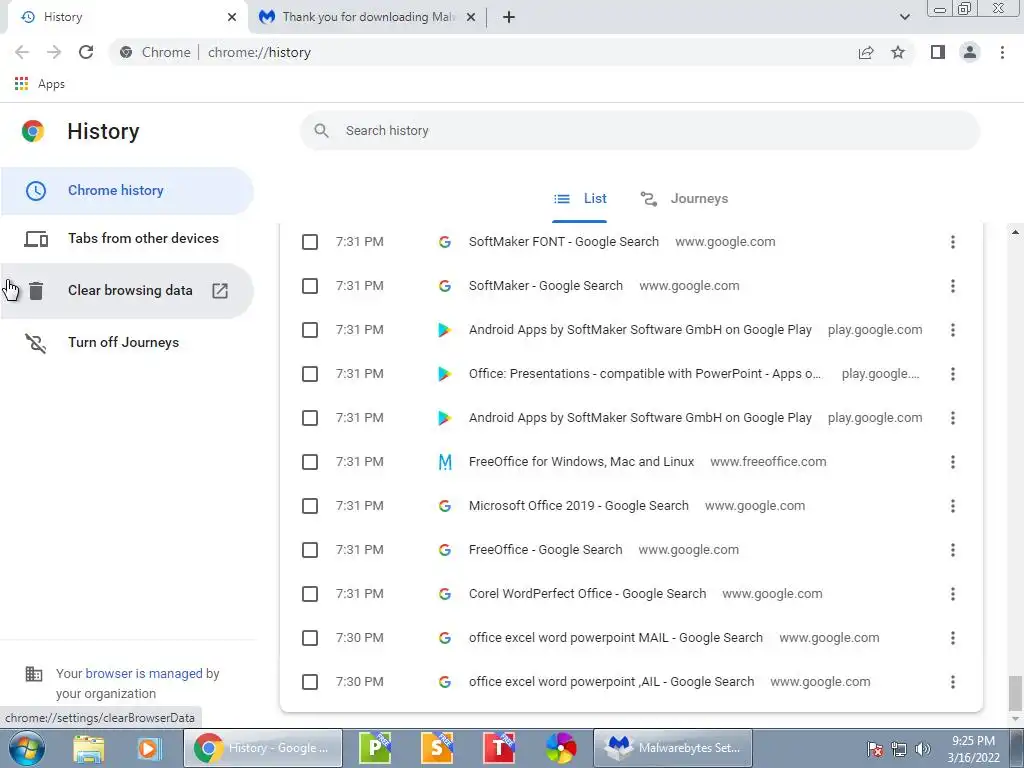This screenshot has width=1024, height=768.
Task: Open the Windows Start button
Action: [x=27, y=748]
